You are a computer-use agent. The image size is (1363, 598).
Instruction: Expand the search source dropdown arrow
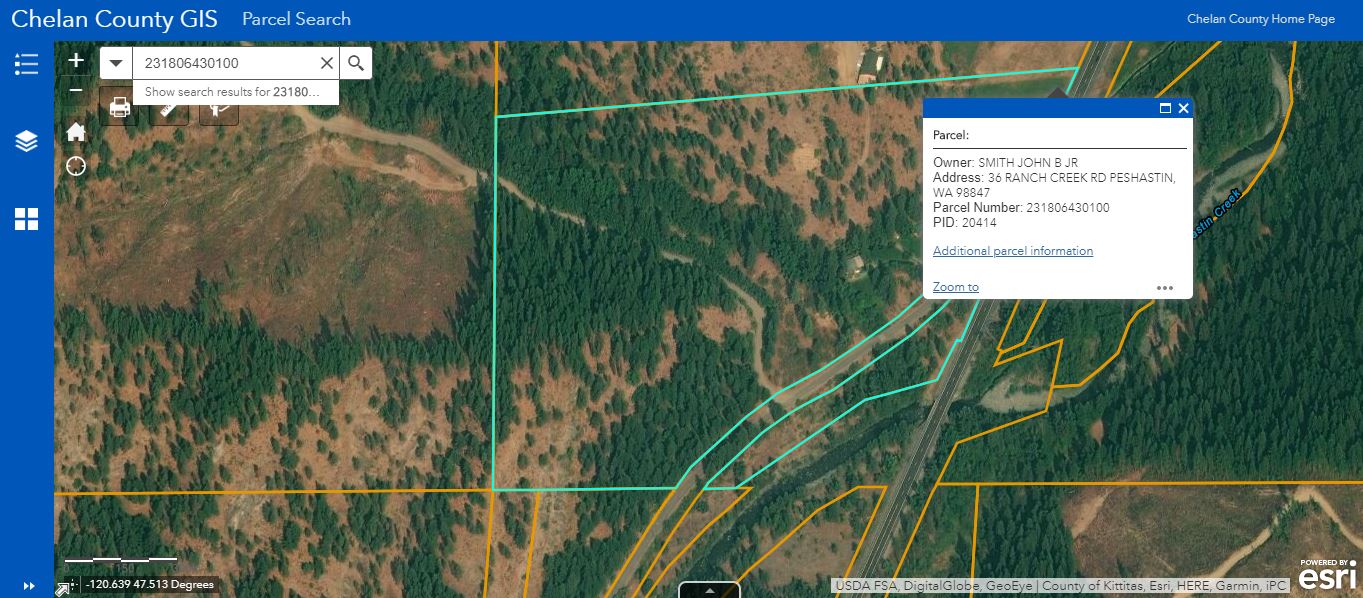pyautogui.click(x=116, y=63)
